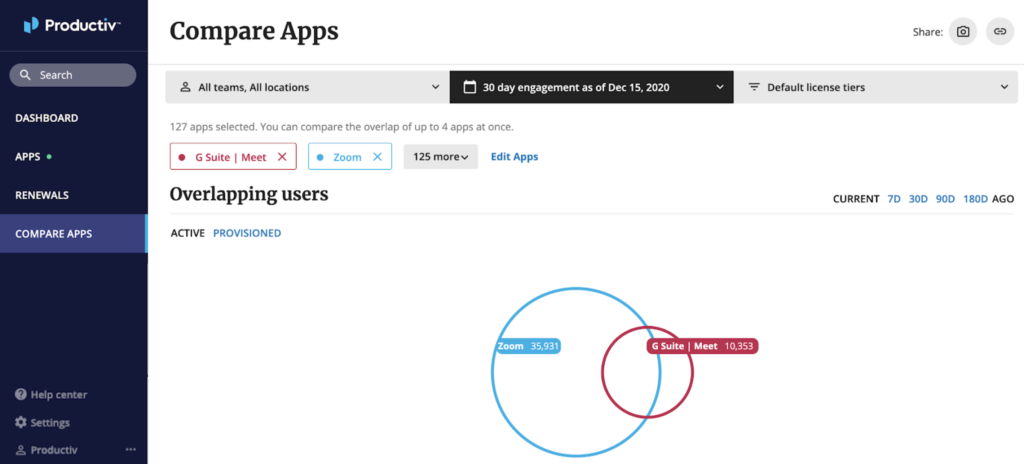Click inside the Search field
1024x464 pixels.
click(72, 75)
